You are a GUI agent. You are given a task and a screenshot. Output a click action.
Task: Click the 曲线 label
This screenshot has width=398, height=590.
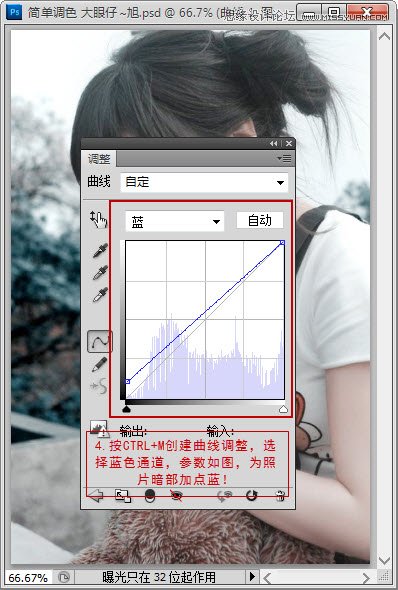(99, 182)
